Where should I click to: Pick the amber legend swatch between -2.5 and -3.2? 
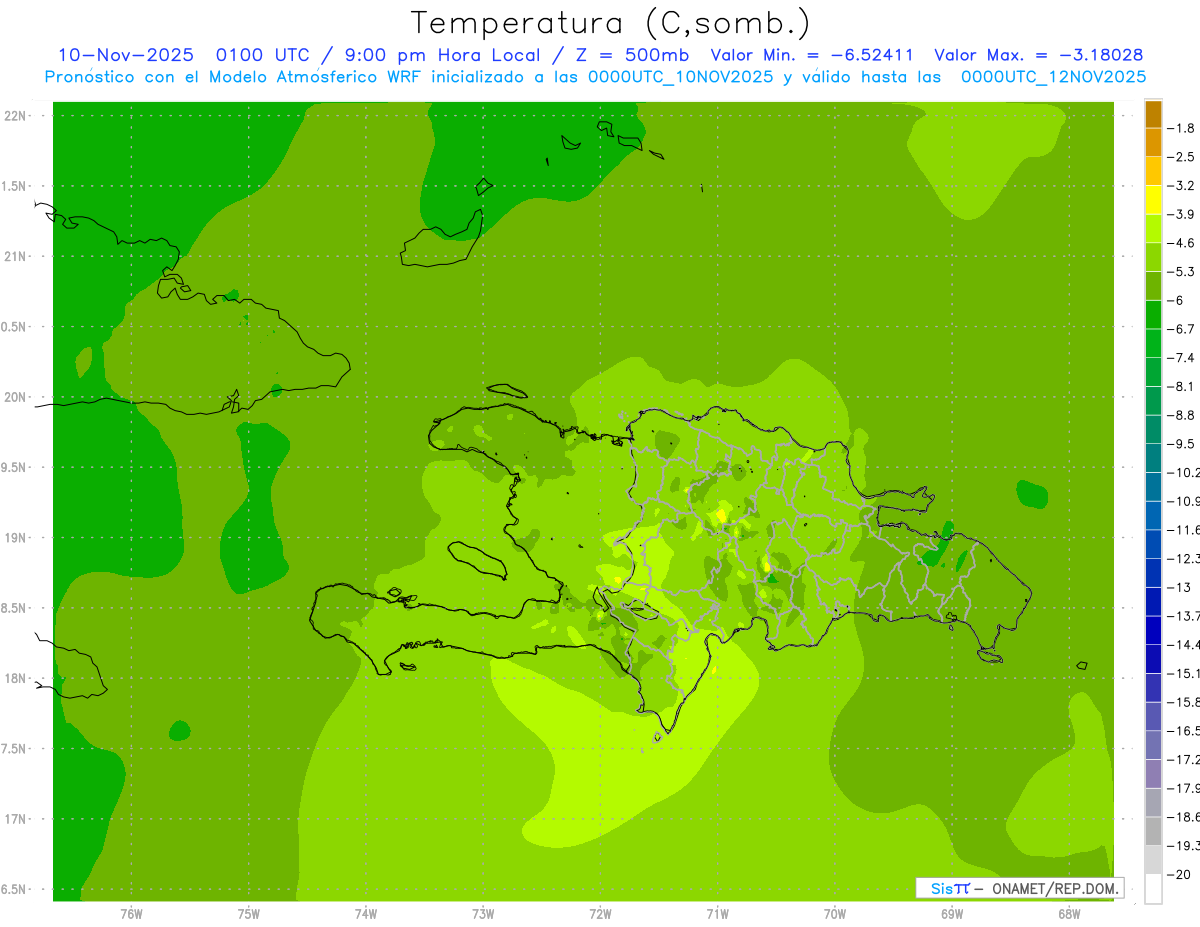tap(1153, 172)
